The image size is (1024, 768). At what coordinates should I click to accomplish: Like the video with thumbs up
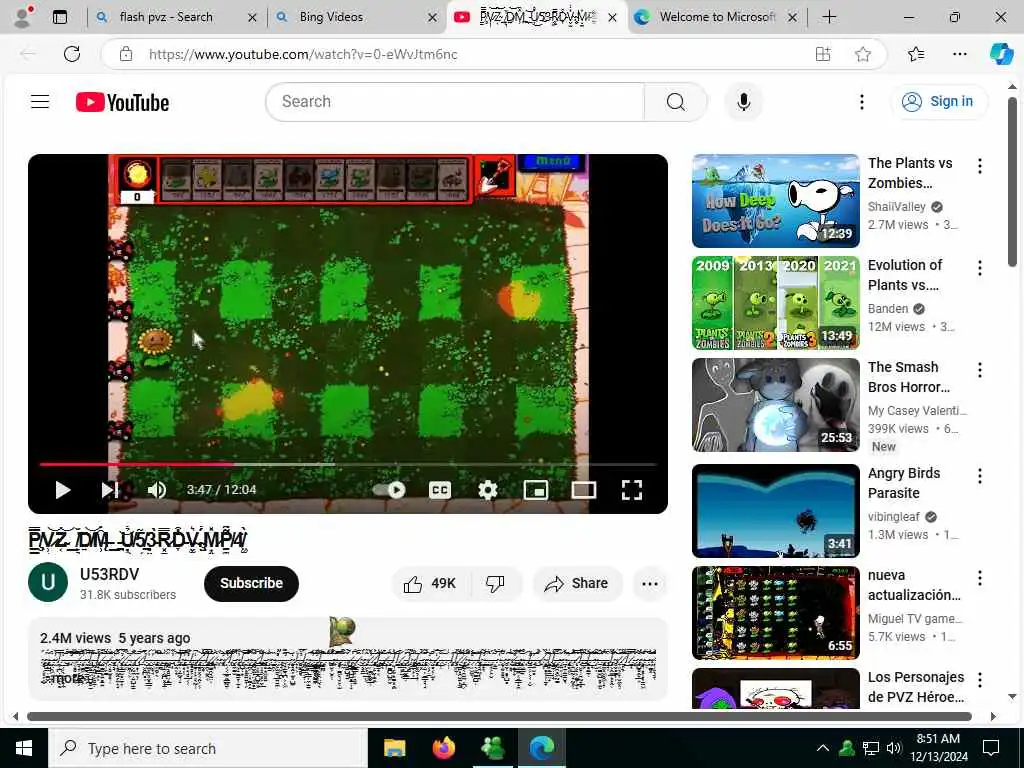click(x=430, y=584)
